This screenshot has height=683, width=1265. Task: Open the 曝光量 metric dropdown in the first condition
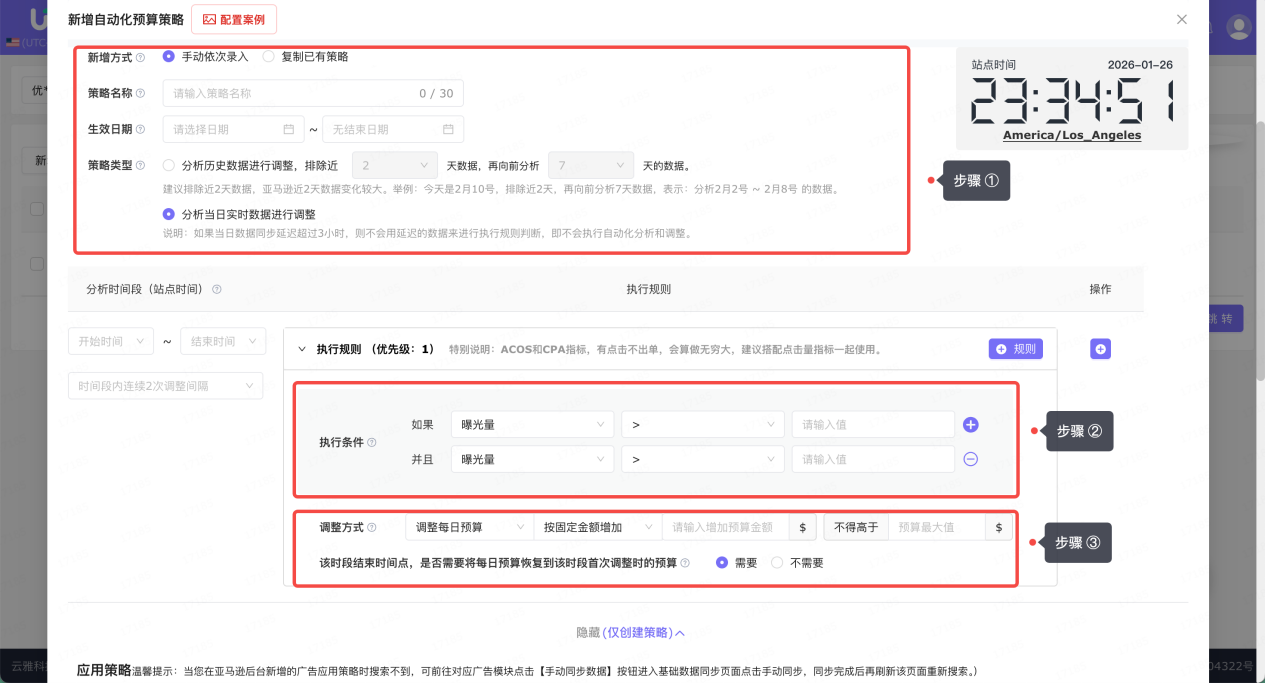click(x=531, y=424)
